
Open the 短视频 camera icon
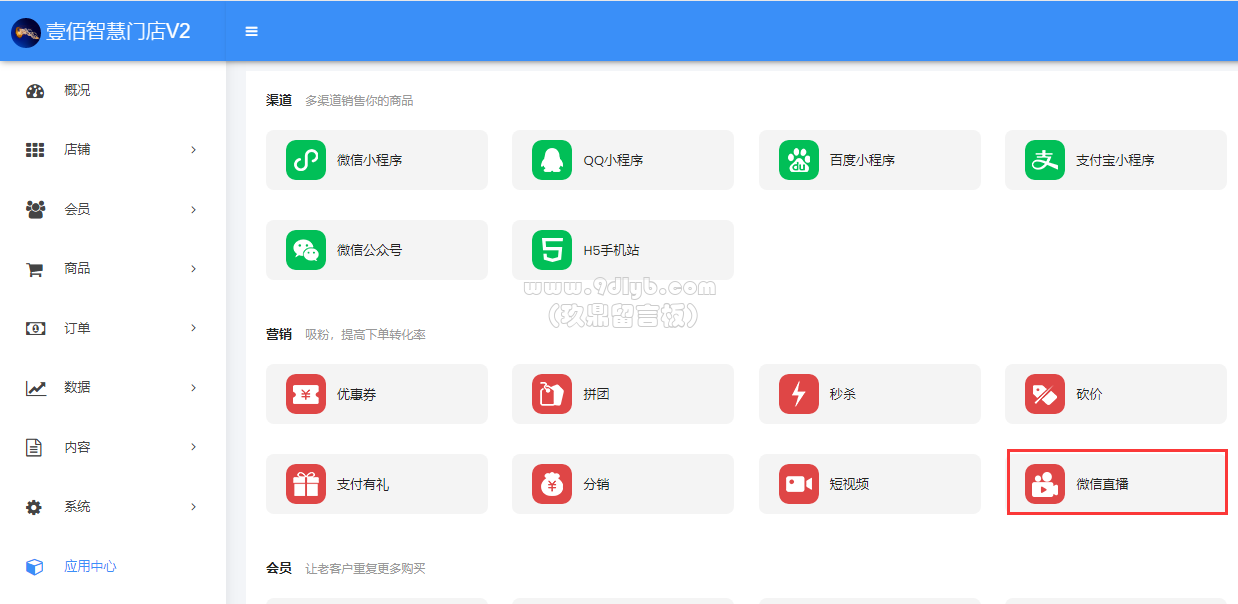point(799,484)
